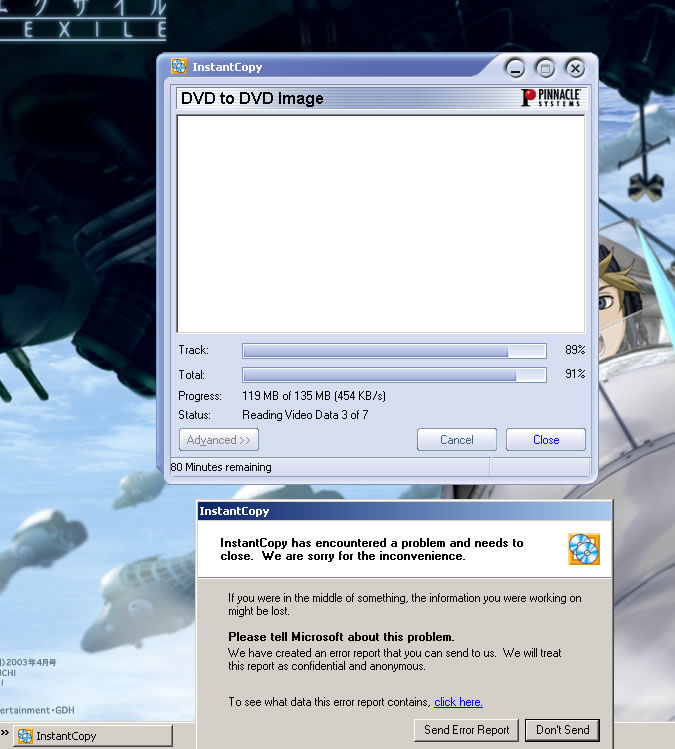The width and height of the screenshot is (675, 749).
Task: Click the Pinnacle Systems logo
Action: [551, 97]
